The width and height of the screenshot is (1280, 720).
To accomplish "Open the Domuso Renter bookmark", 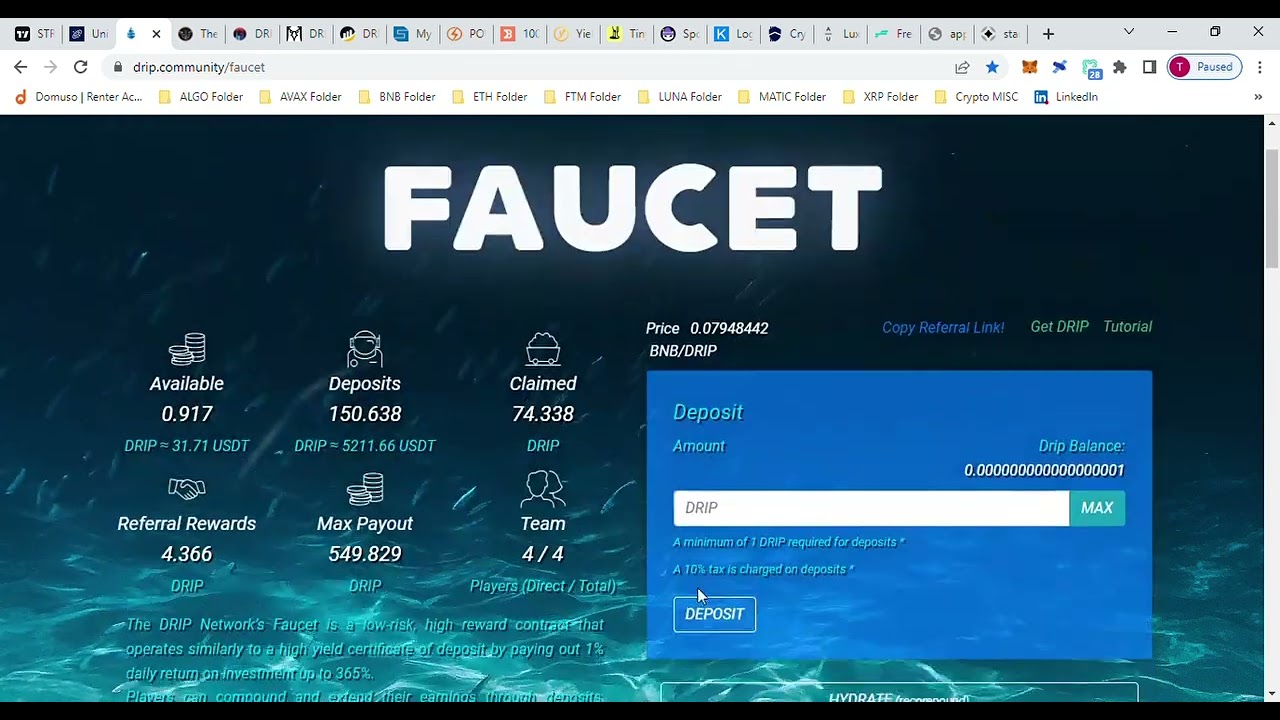I will 78,97.
